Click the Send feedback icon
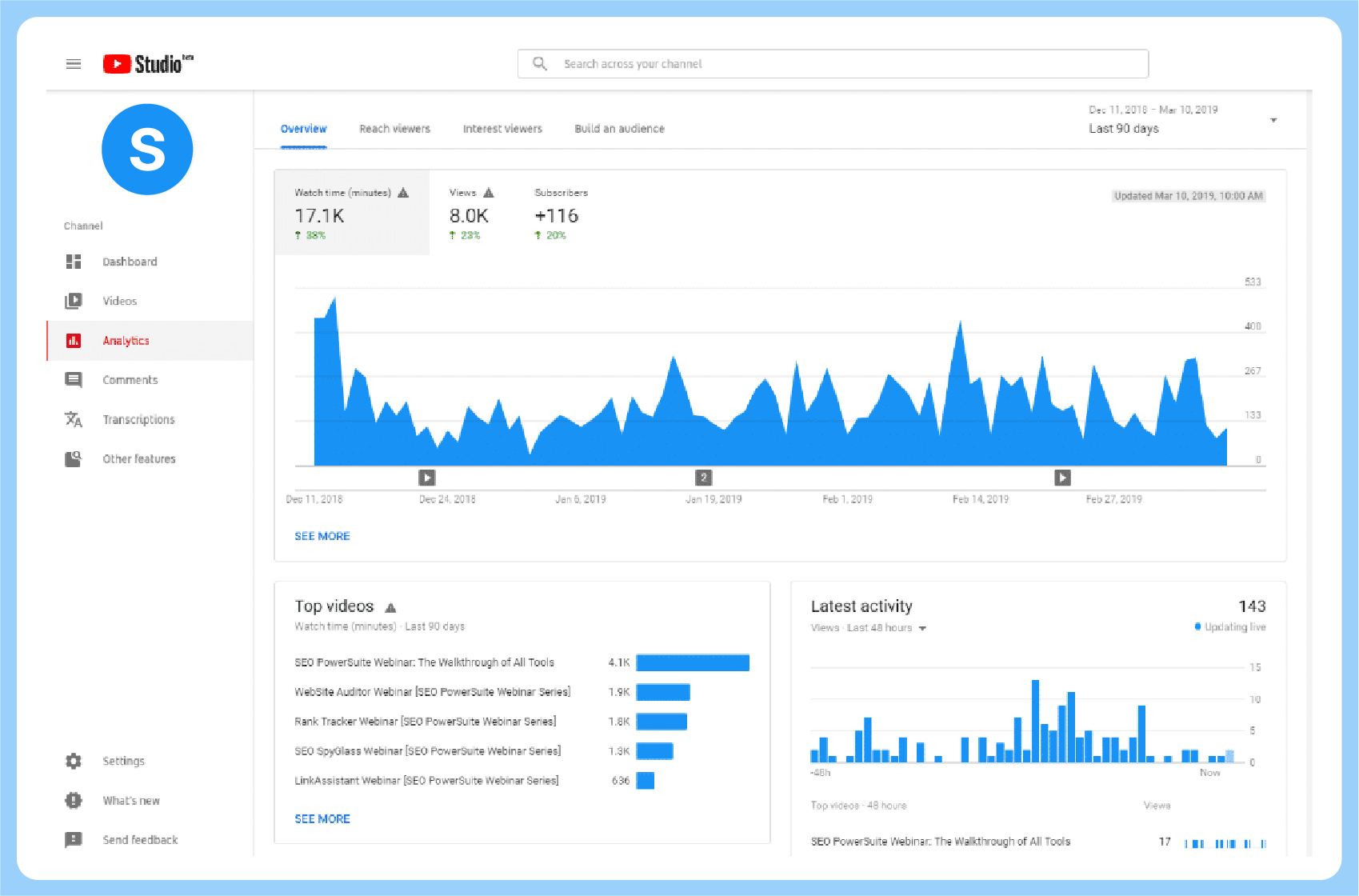 click(74, 840)
